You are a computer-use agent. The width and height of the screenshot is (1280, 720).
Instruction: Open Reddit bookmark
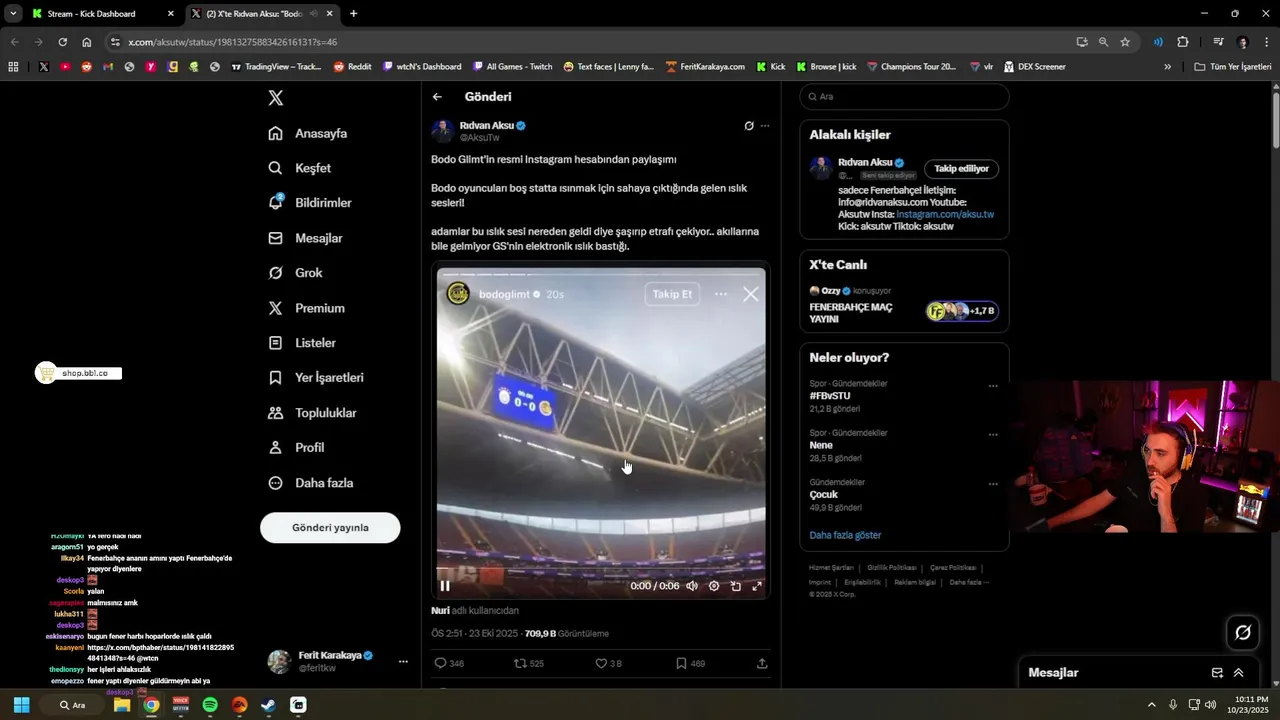[352, 67]
